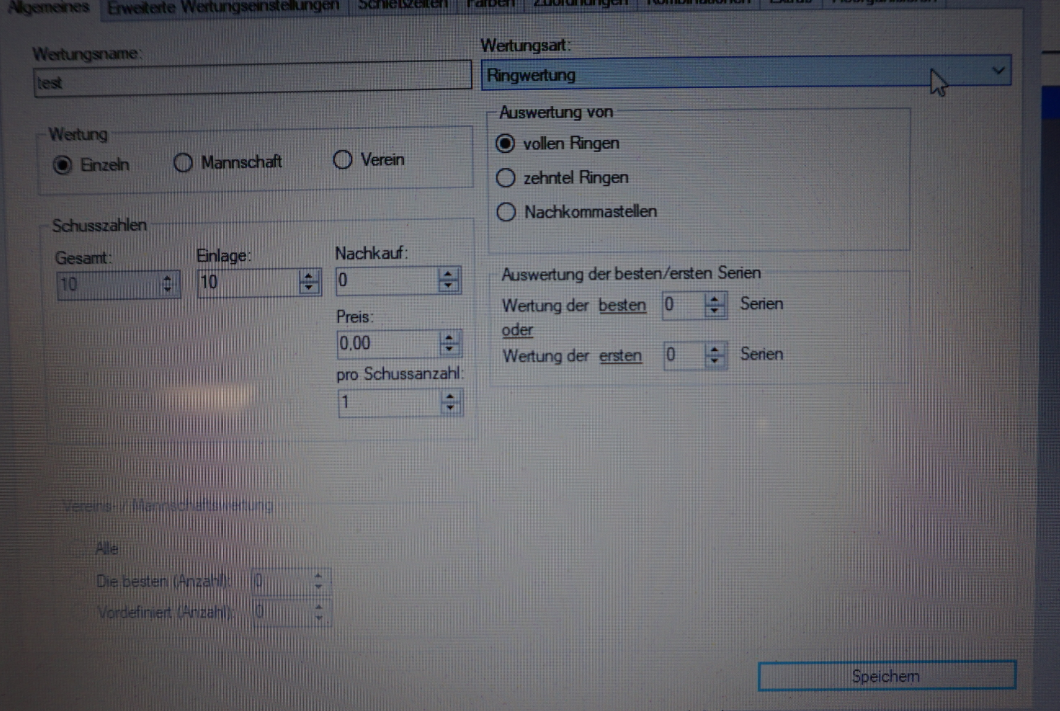Click the underlined "besten" text
The width and height of the screenshot is (1060, 711).
point(622,305)
